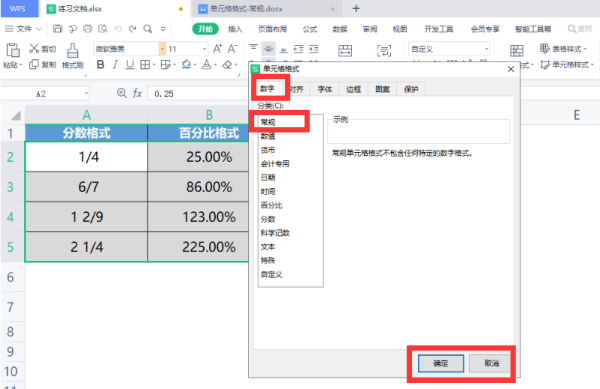Screen dimensions: 600x389
Task: Click the Copy (复制) icon
Action: pyautogui.click(x=34, y=64)
